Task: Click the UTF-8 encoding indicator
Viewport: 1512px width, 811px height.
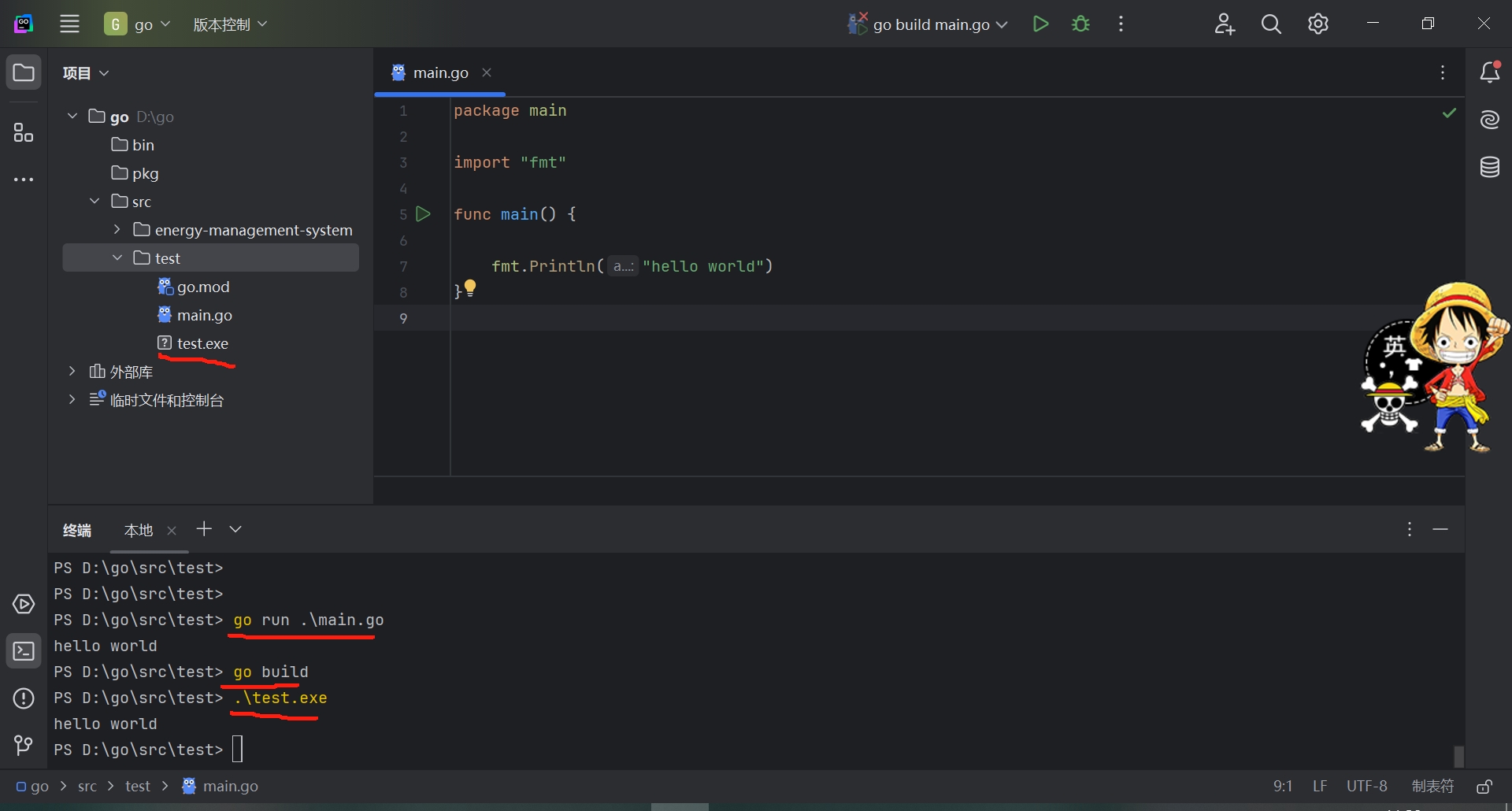Action: click(x=1366, y=787)
